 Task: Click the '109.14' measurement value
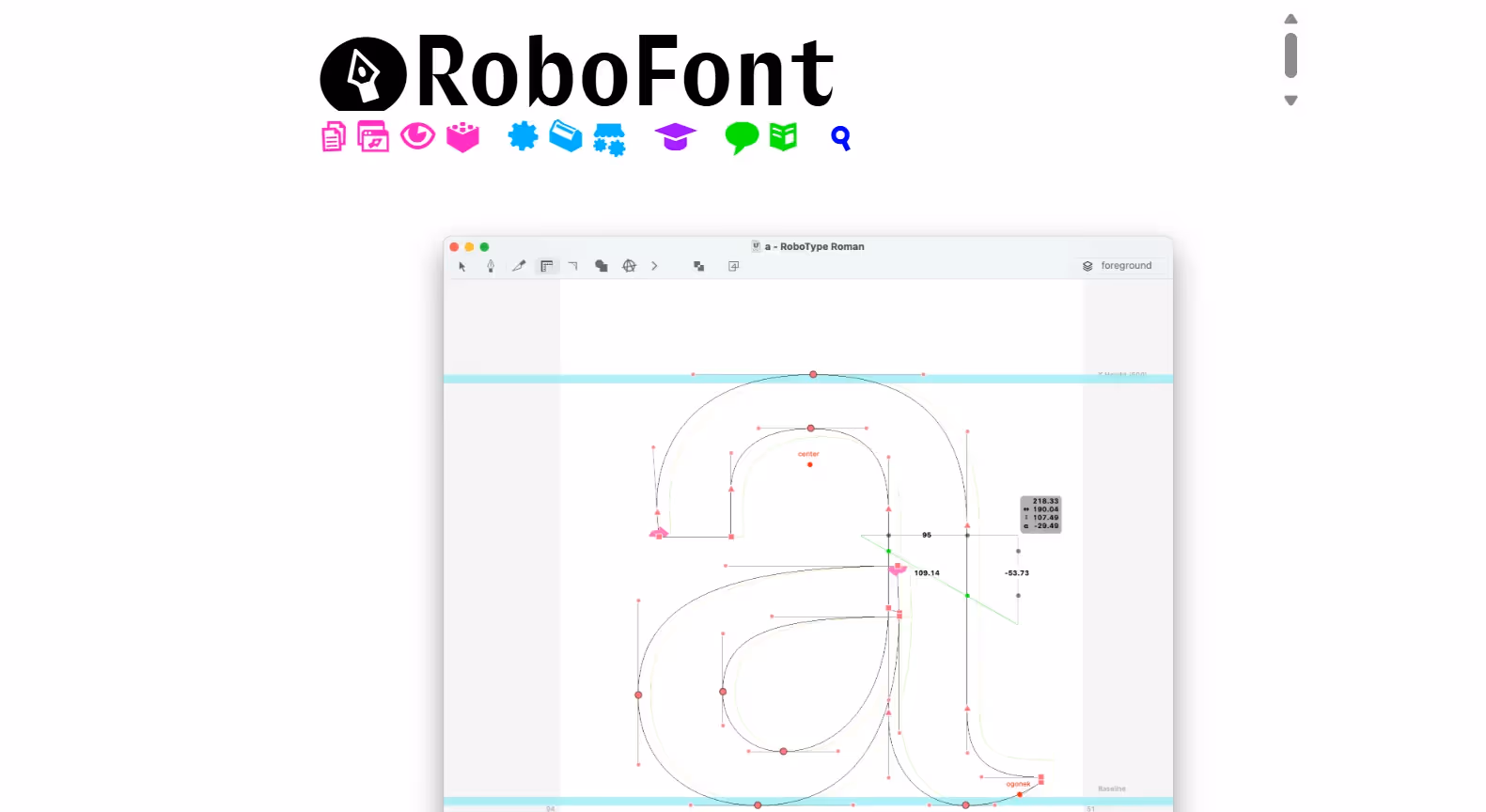click(927, 572)
